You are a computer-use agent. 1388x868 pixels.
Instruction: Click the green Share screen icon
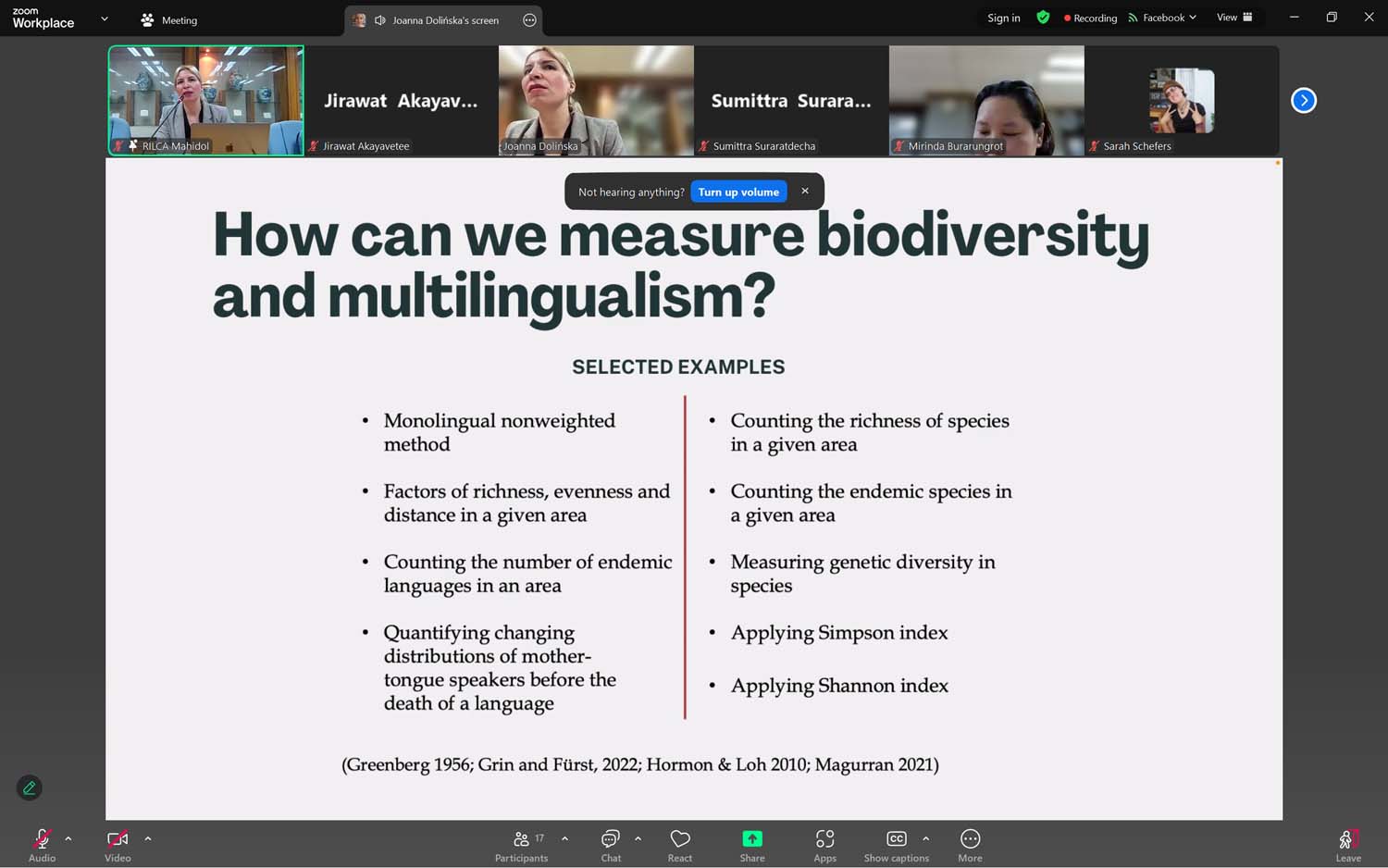coord(752,838)
